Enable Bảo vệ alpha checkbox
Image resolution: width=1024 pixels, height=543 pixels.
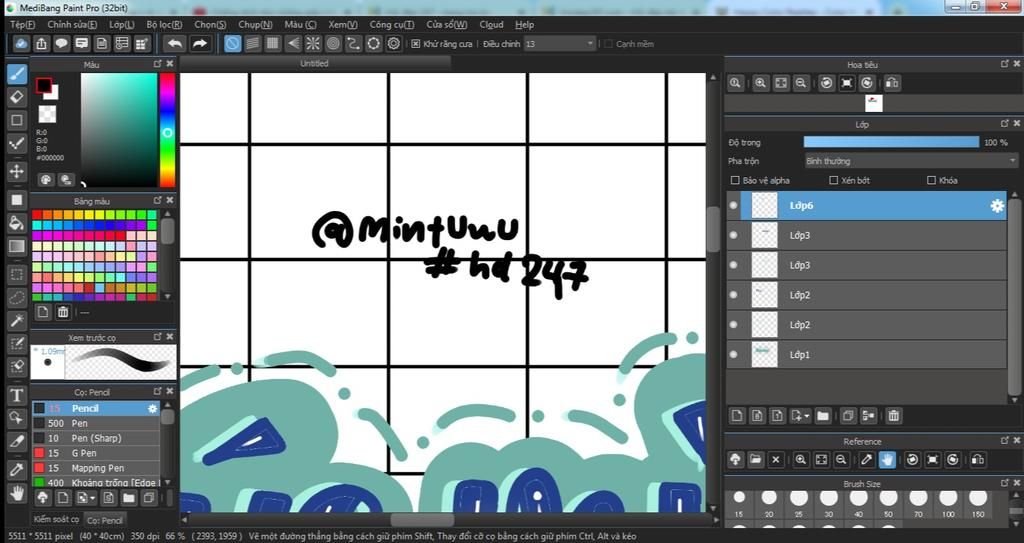pyautogui.click(x=735, y=180)
